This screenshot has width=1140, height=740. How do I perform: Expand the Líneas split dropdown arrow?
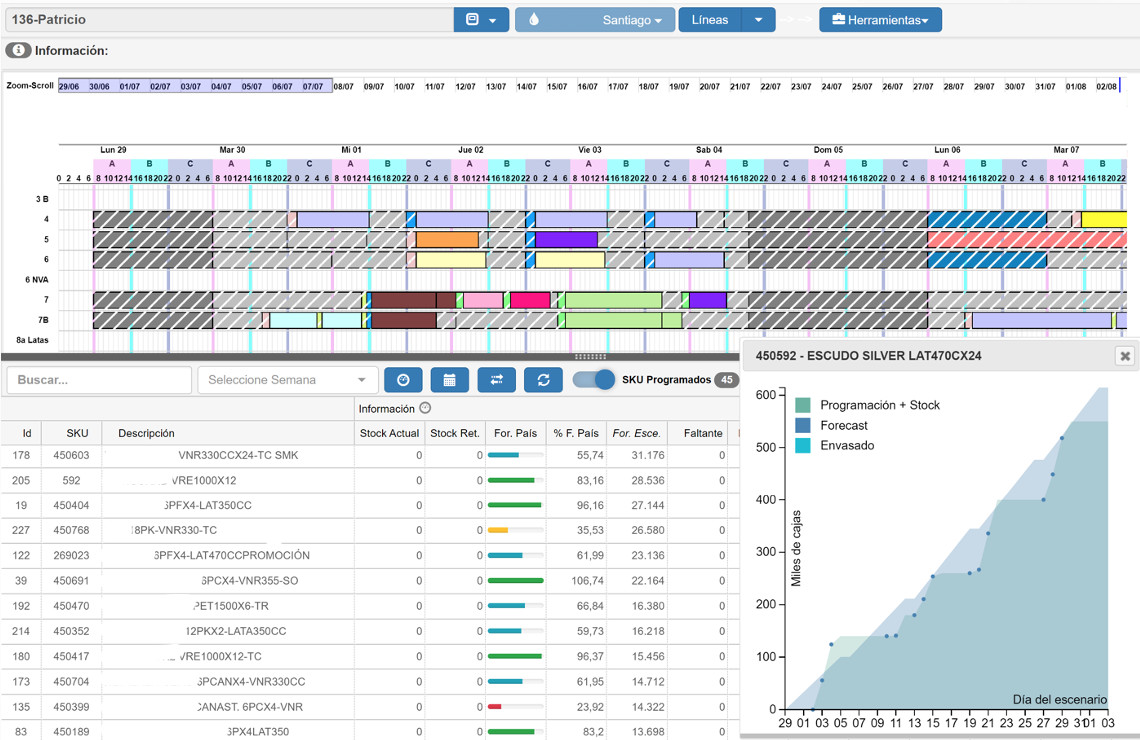pyautogui.click(x=758, y=20)
